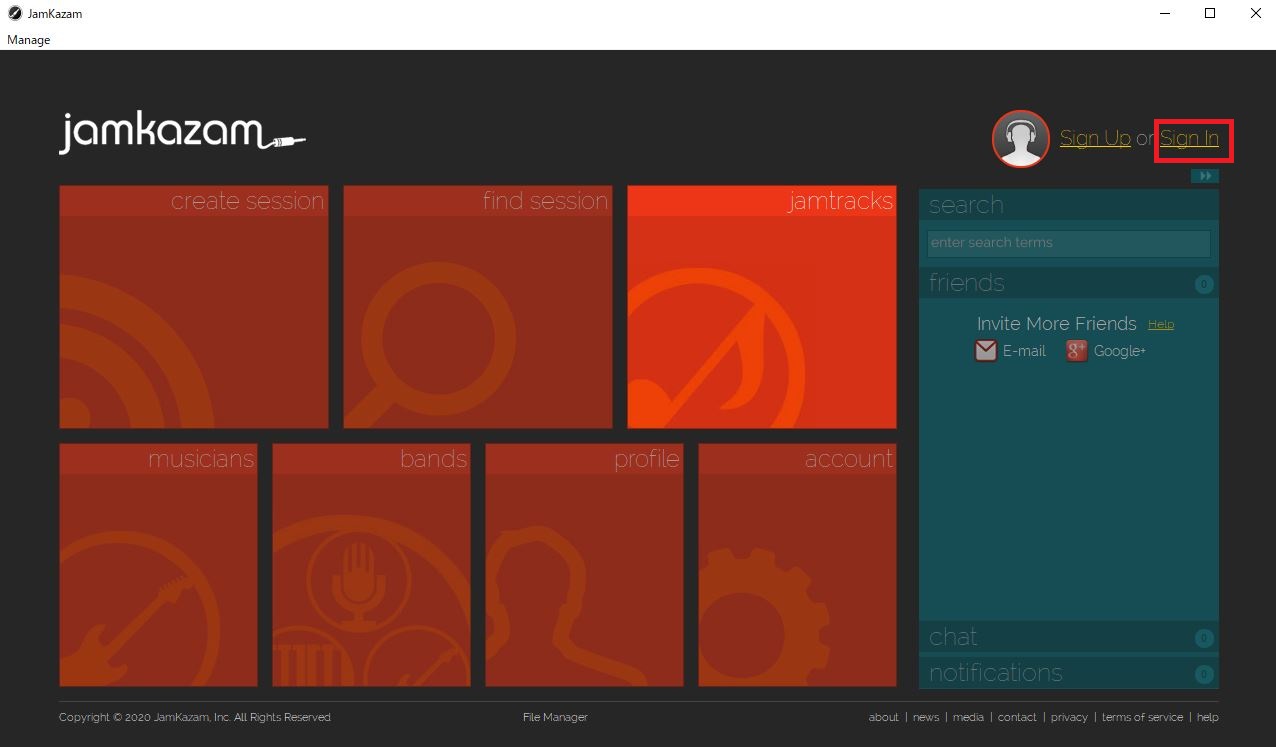The height and width of the screenshot is (747, 1276).
Task: Invite friends via Google+ icon
Action: coord(1076,351)
